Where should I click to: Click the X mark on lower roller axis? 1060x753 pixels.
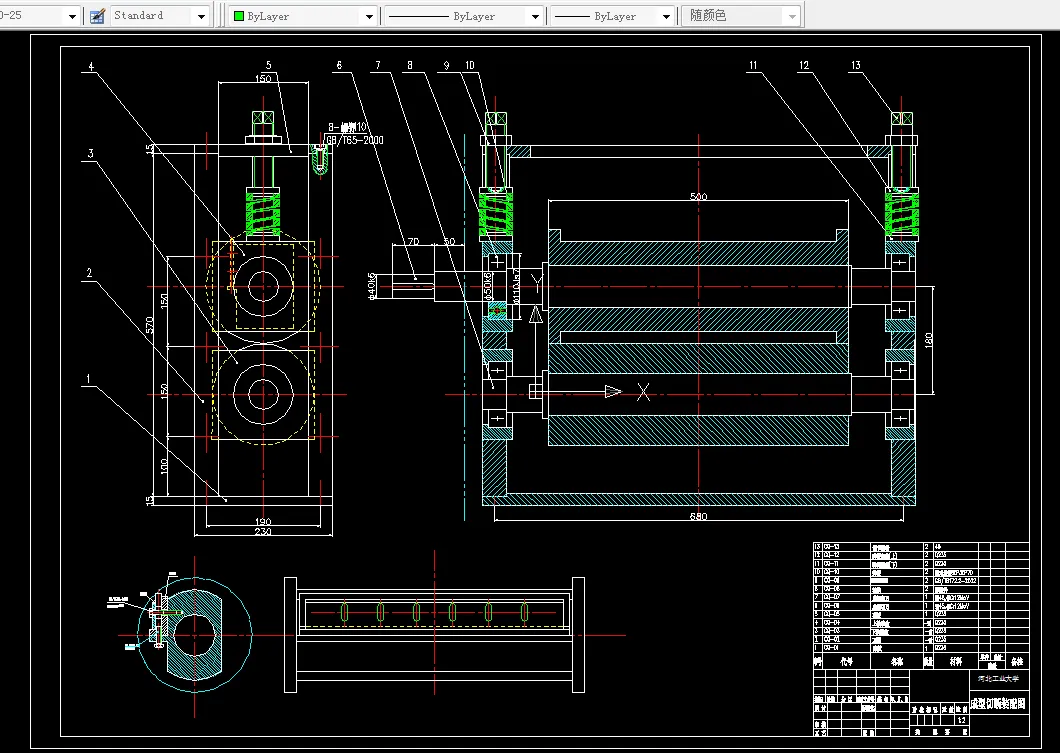644,393
